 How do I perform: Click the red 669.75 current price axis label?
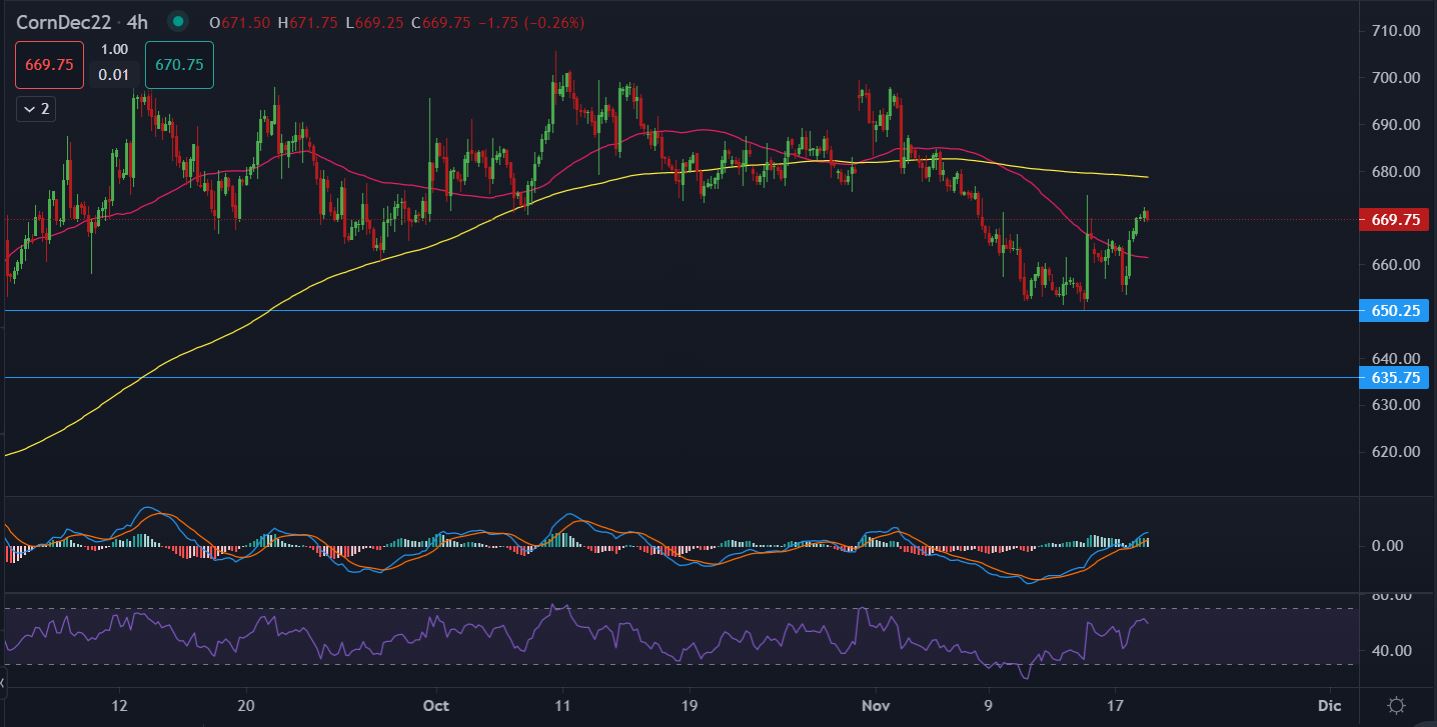(x=1394, y=220)
